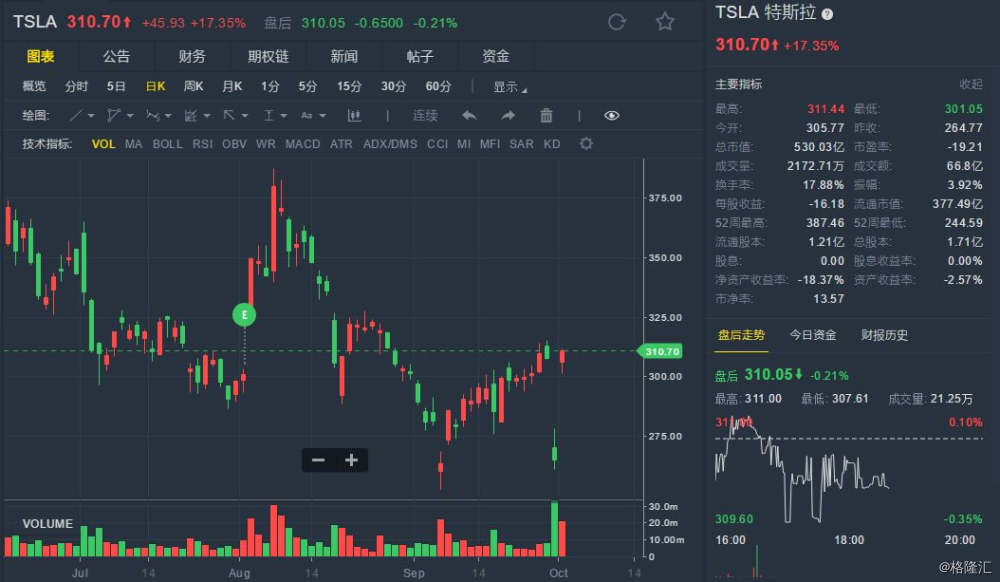The height and width of the screenshot is (582, 1000).
Task: Delete drawings with the trash icon
Action: point(546,115)
